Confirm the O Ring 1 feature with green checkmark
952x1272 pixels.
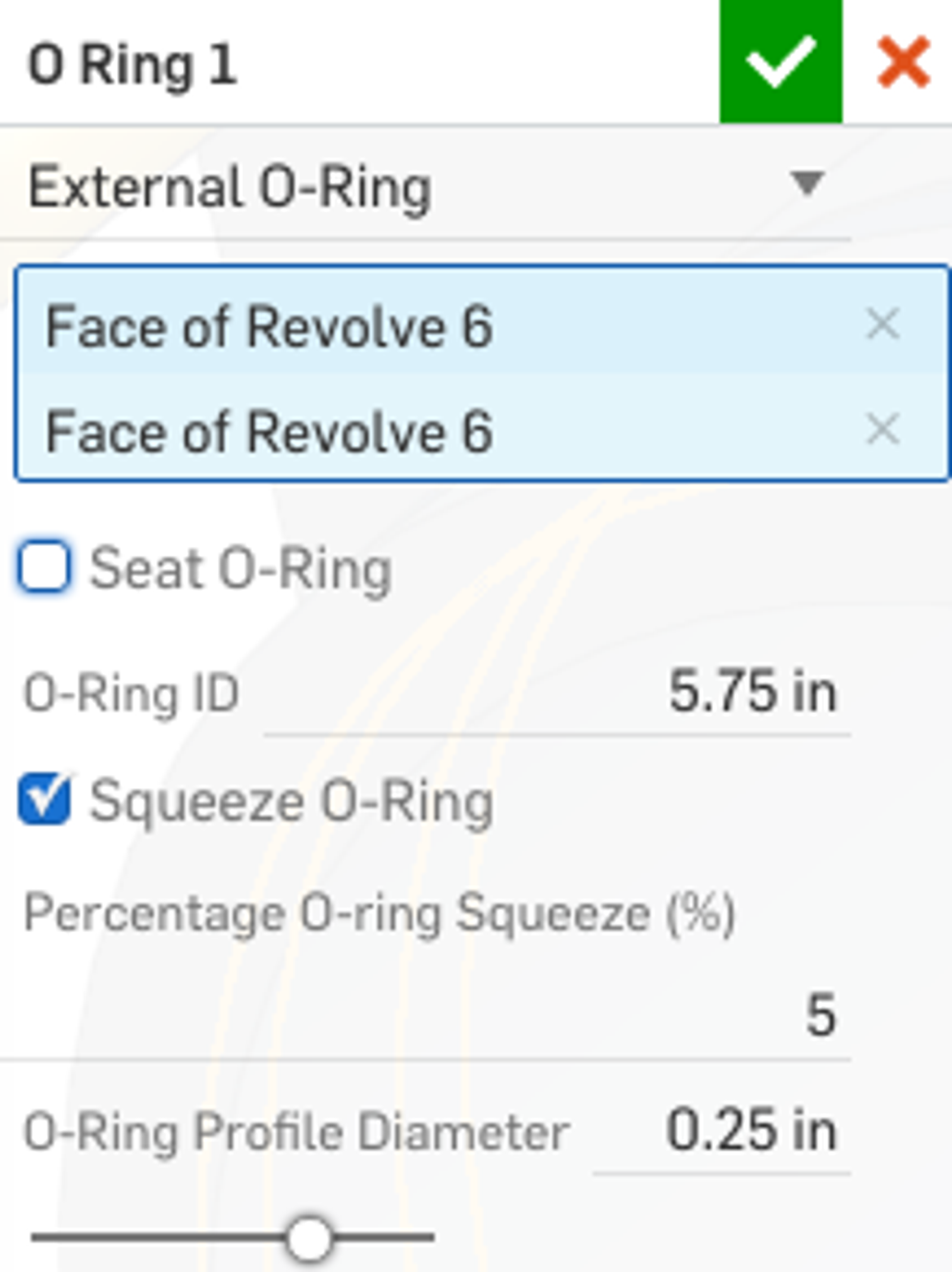click(780, 61)
